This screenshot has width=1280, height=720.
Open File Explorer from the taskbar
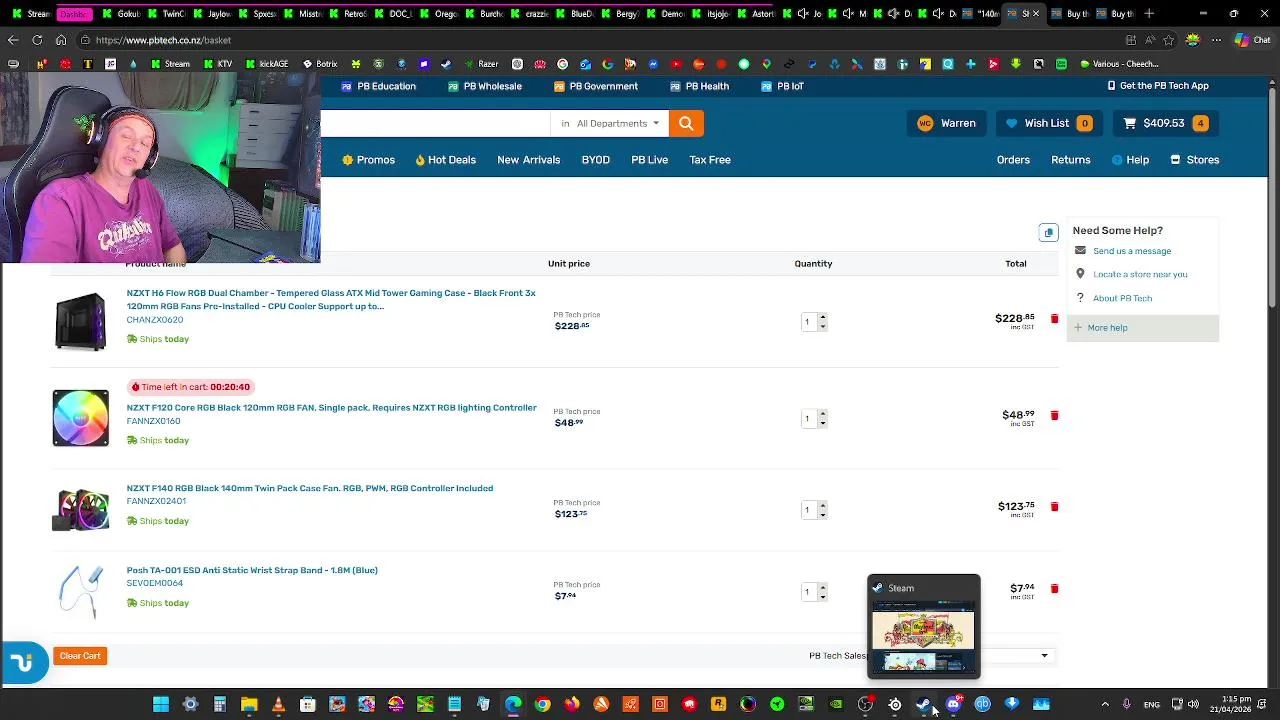(249, 705)
